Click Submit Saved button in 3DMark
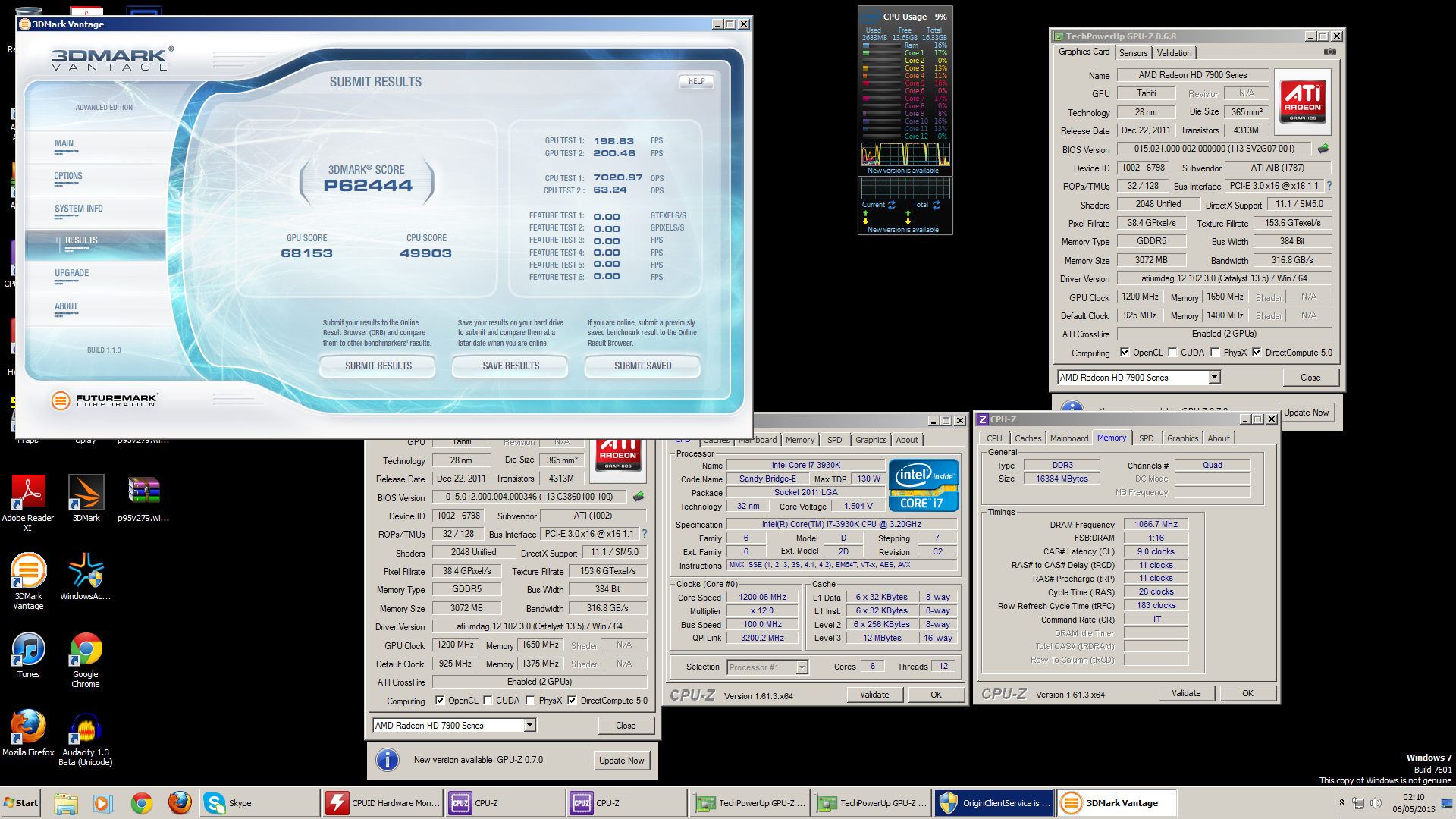Viewport: 1456px width, 819px height. tap(642, 366)
